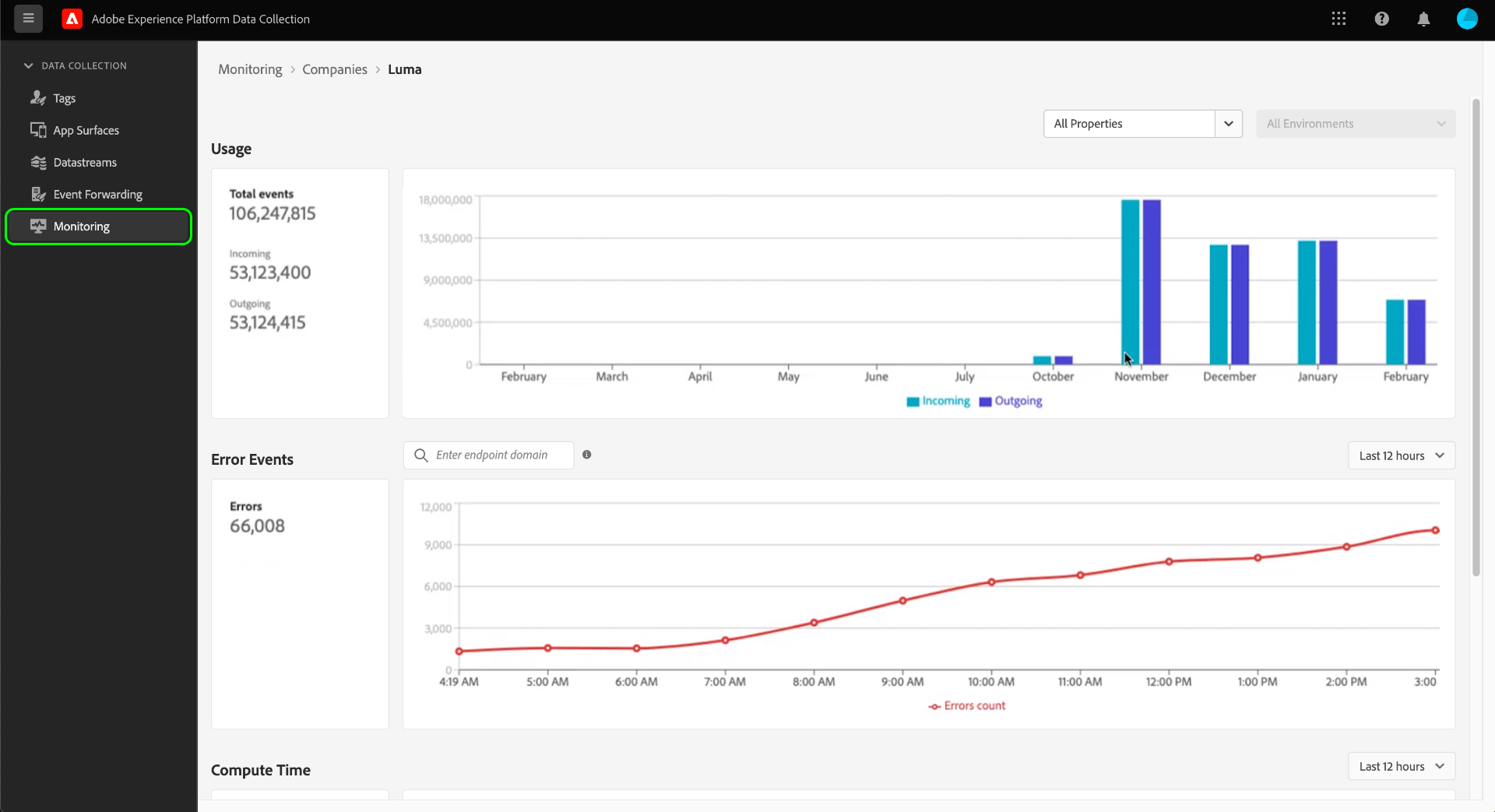This screenshot has height=812, width=1495.
Task: Click the endpoint domain info icon
Action: pyautogui.click(x=587, y=455)
